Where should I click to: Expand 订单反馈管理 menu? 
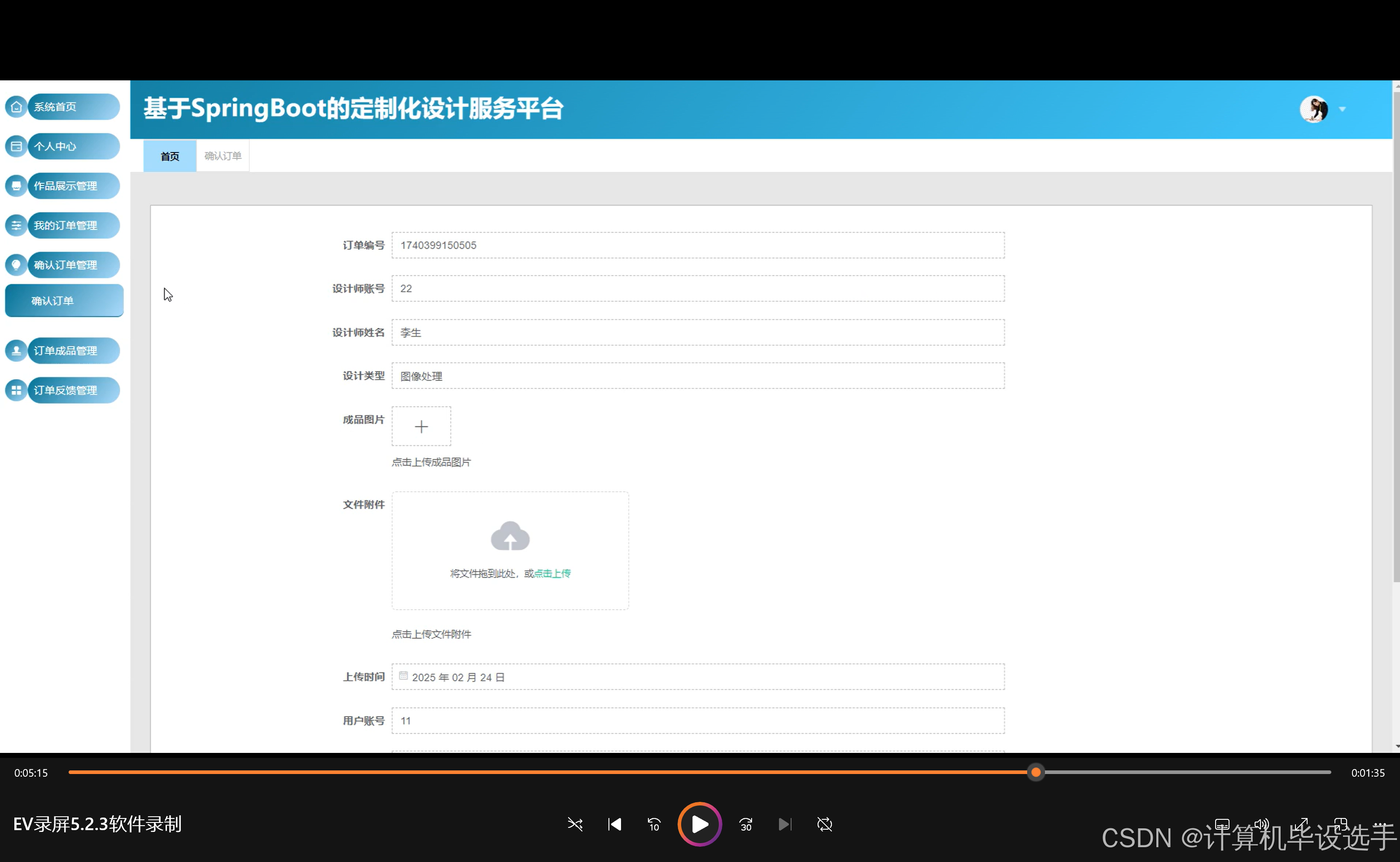point(74,390)
